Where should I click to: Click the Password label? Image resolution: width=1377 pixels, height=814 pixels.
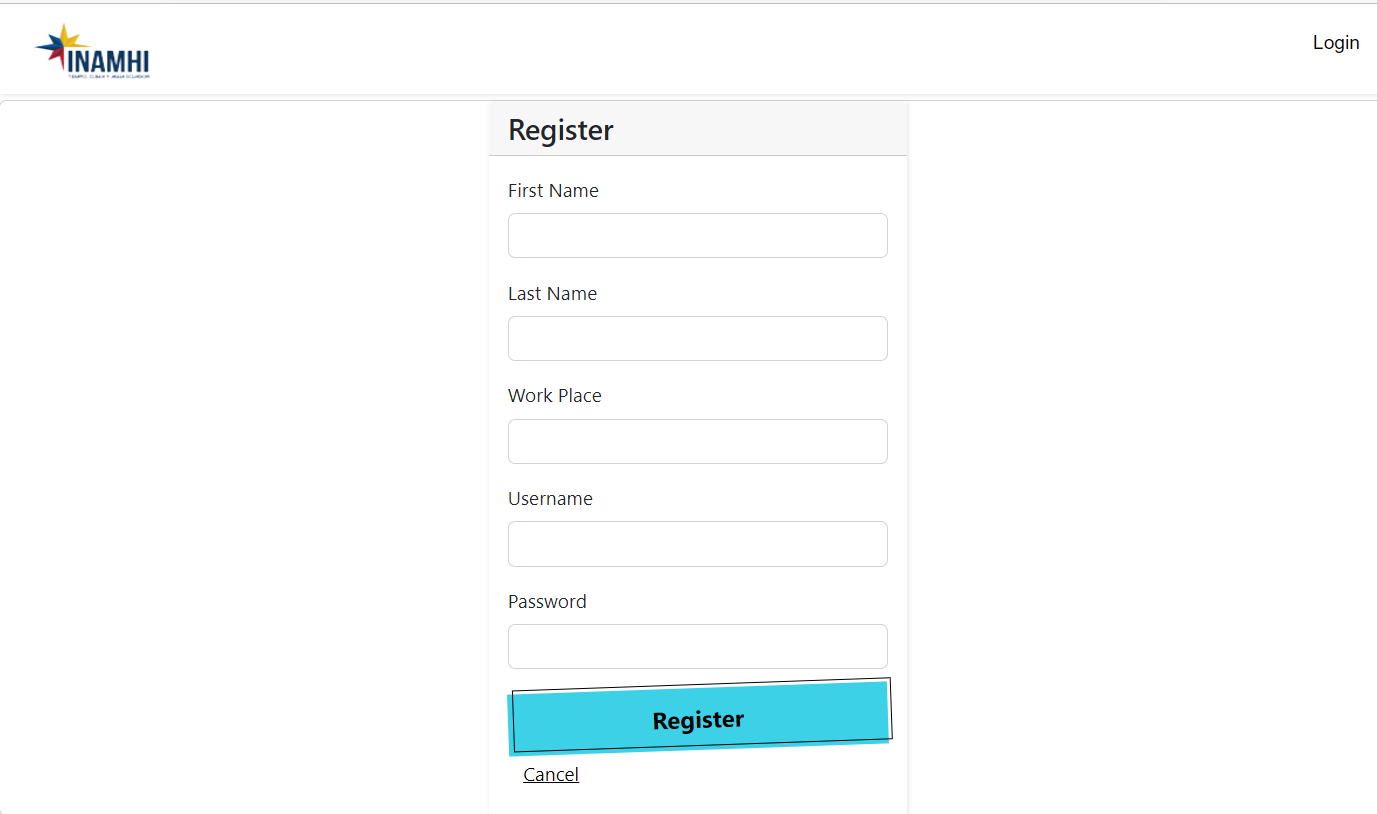click(x=547, y=601)
